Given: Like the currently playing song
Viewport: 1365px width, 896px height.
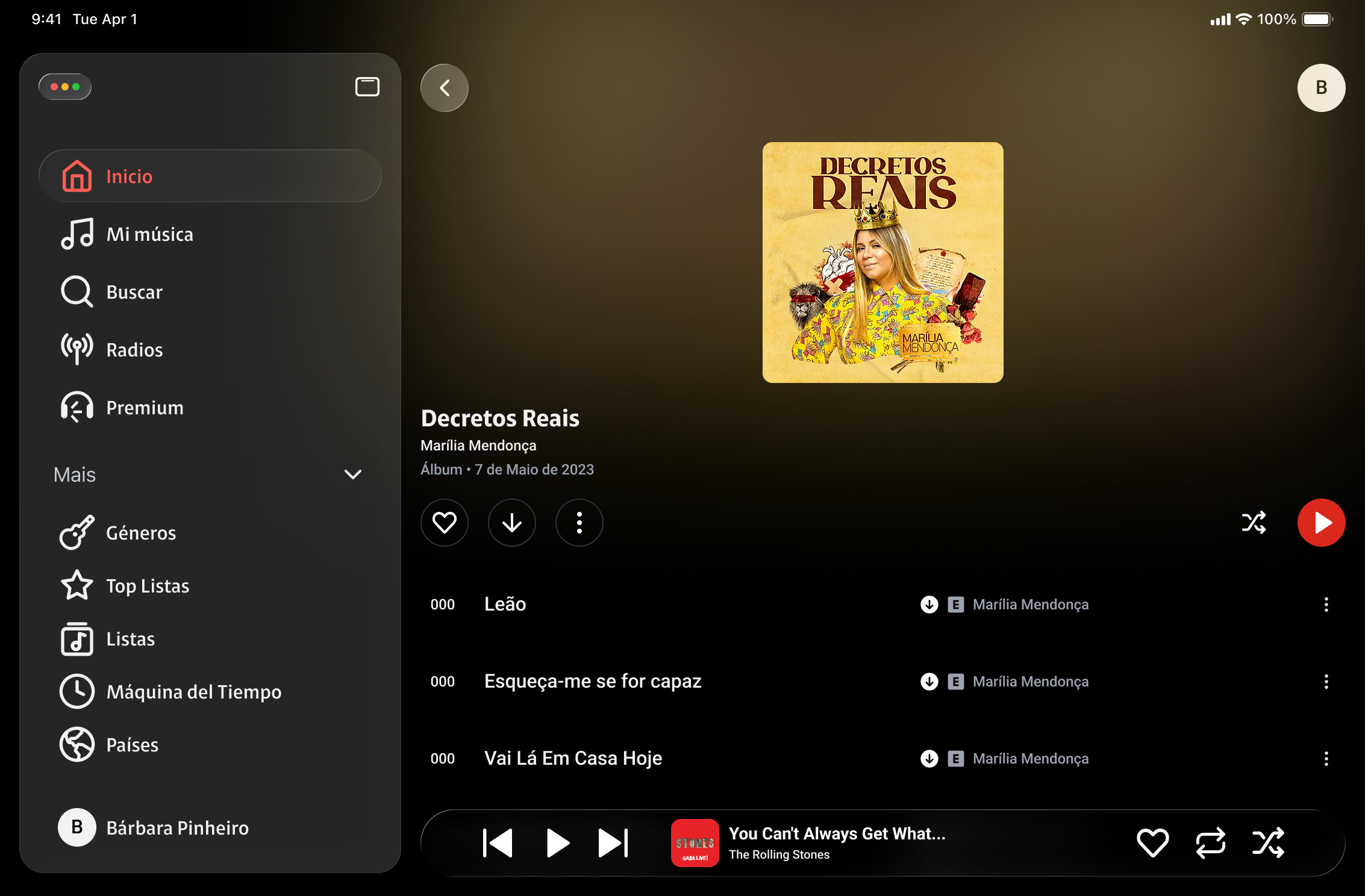Looking at the screenshot, I should pyautogui.click(x=1152, y=842).
